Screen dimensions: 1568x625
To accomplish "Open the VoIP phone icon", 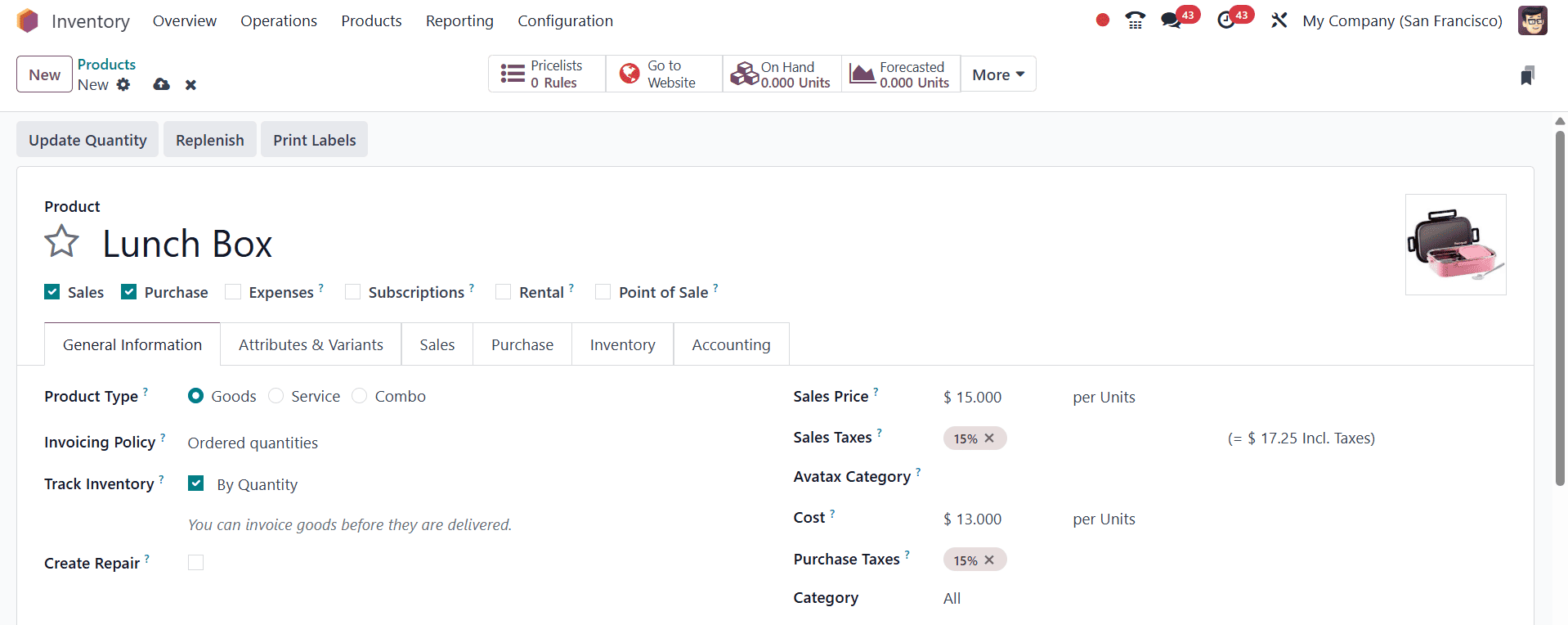I will pos(1135,20).
